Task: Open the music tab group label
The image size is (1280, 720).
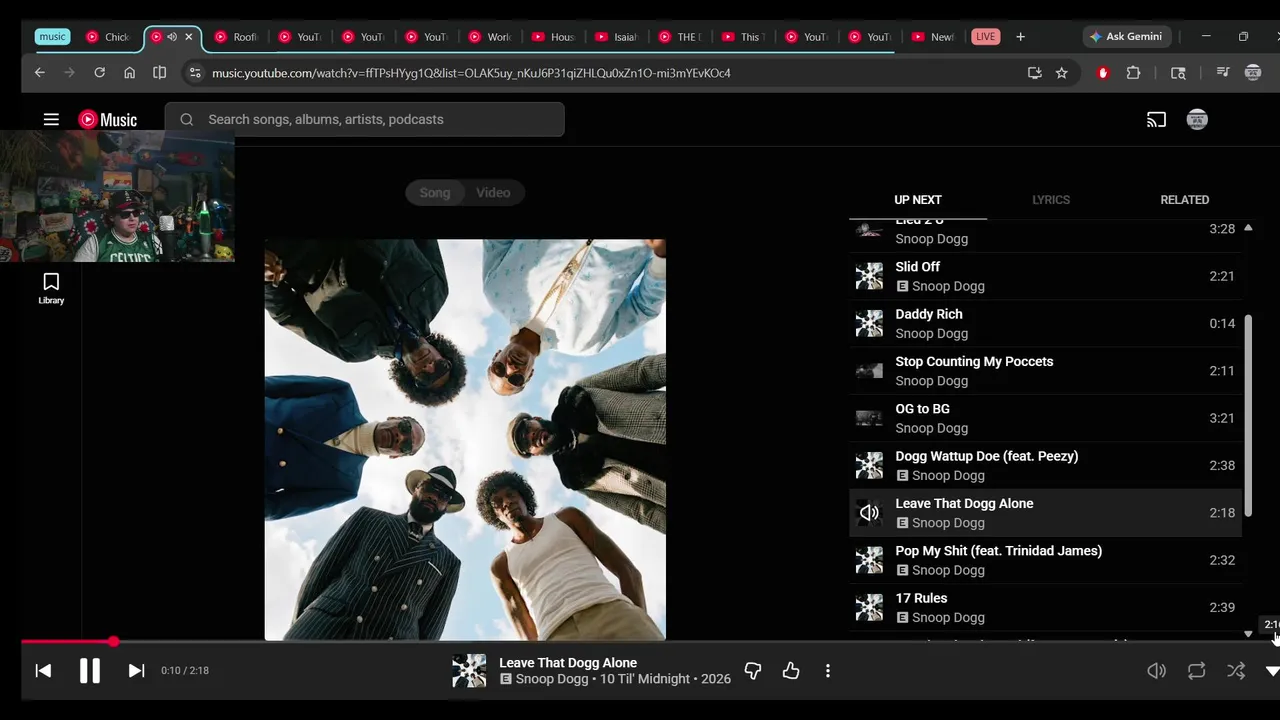Action: [52, 37]
